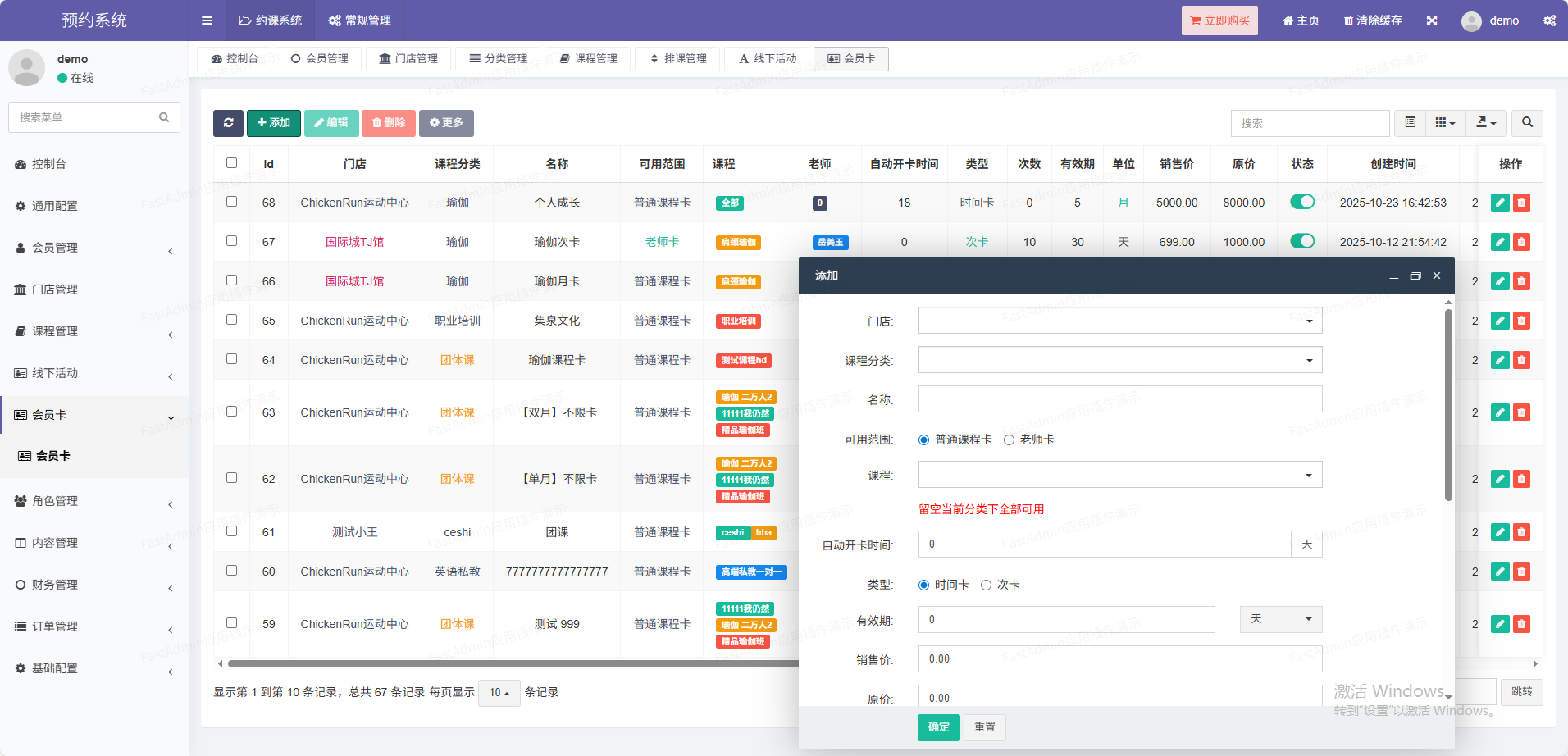Click search icon in sidebar menu search
Image resolution: width=1568 pixels, height=756 pixels.
click(164, 117)
